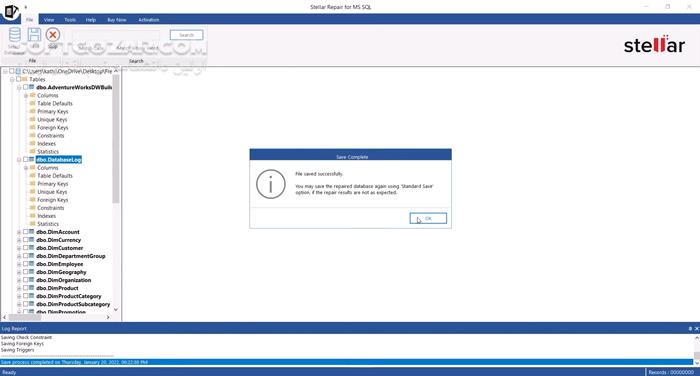The image size is (700, 376).
Task: Click the search text input field
Action: [x=116, y=35]
